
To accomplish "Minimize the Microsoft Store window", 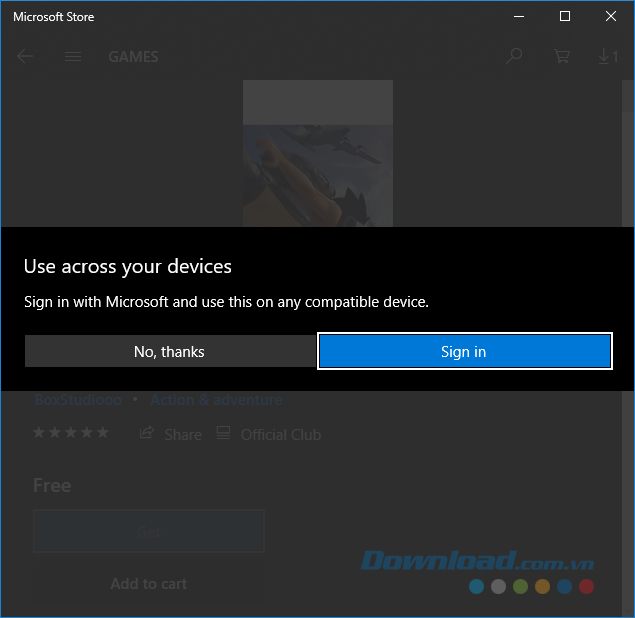I will coord(519,16).
